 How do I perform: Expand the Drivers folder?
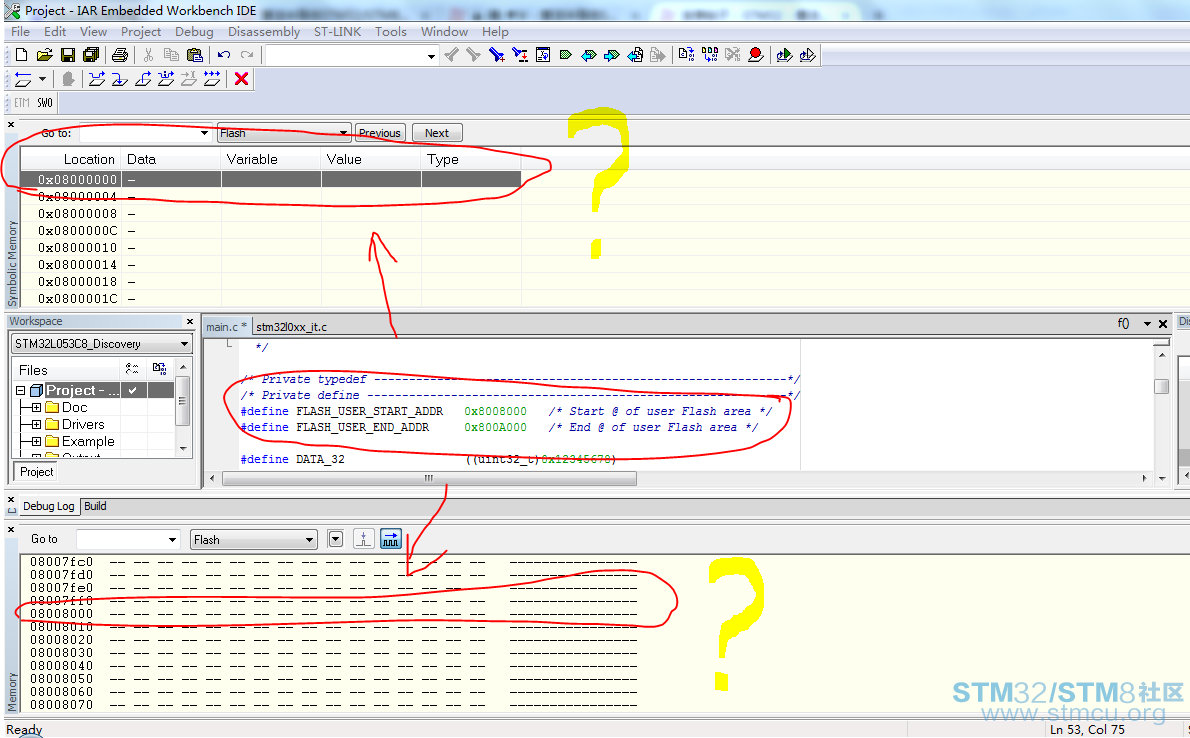tap(36, 424)
